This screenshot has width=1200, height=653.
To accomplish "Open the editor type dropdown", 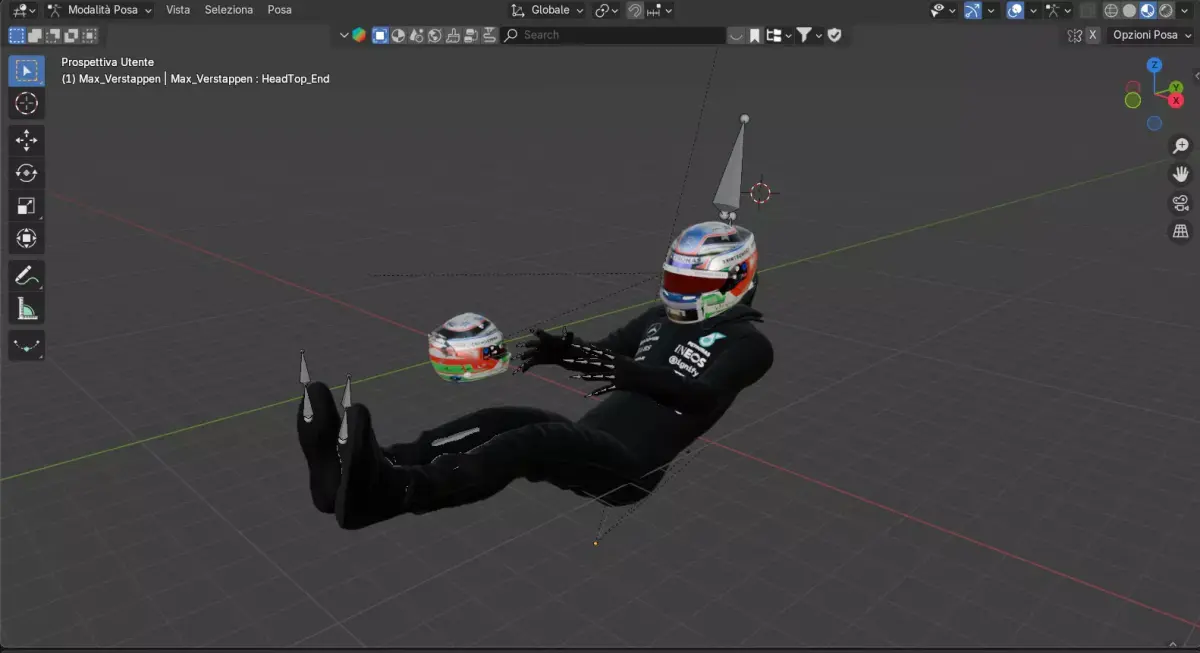I will point(23,10).
